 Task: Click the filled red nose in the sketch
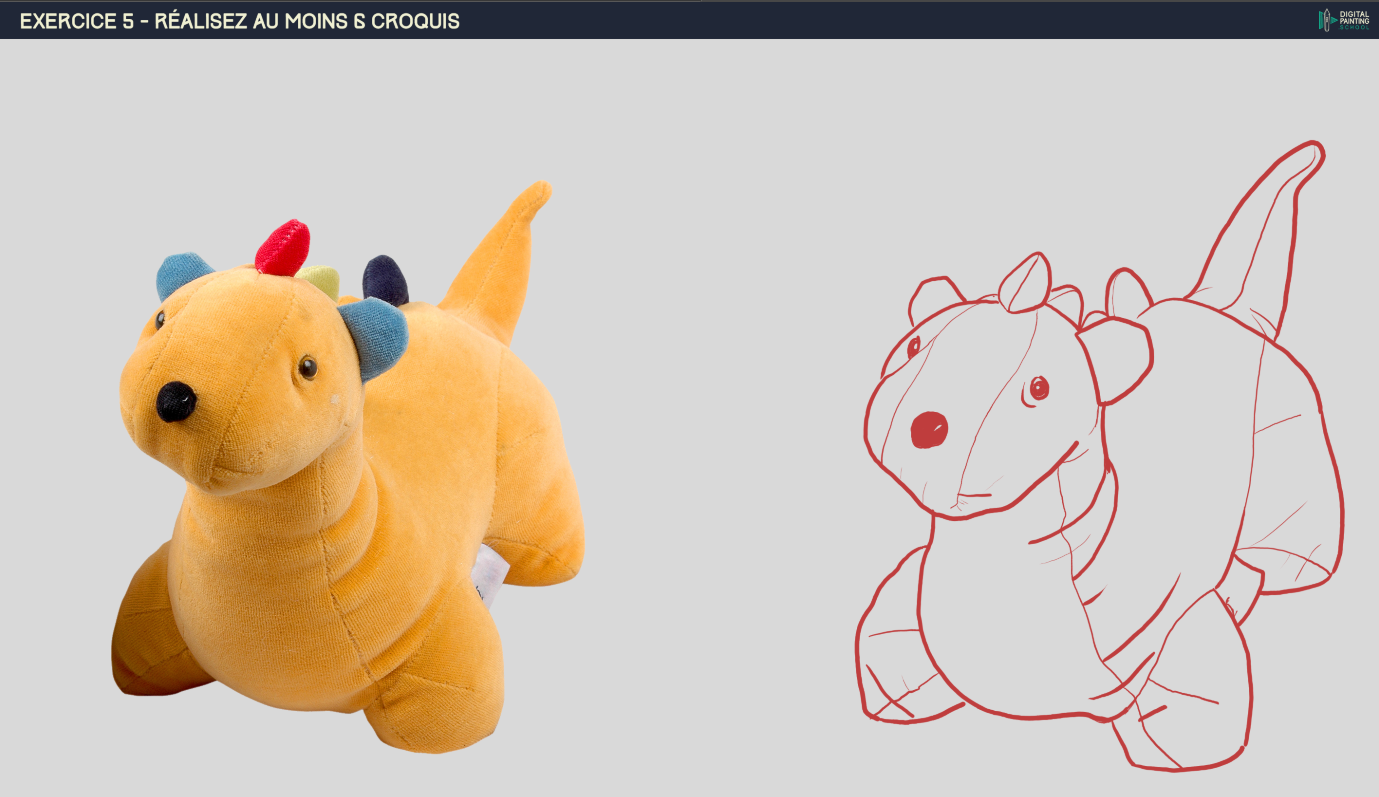[929, 430]
